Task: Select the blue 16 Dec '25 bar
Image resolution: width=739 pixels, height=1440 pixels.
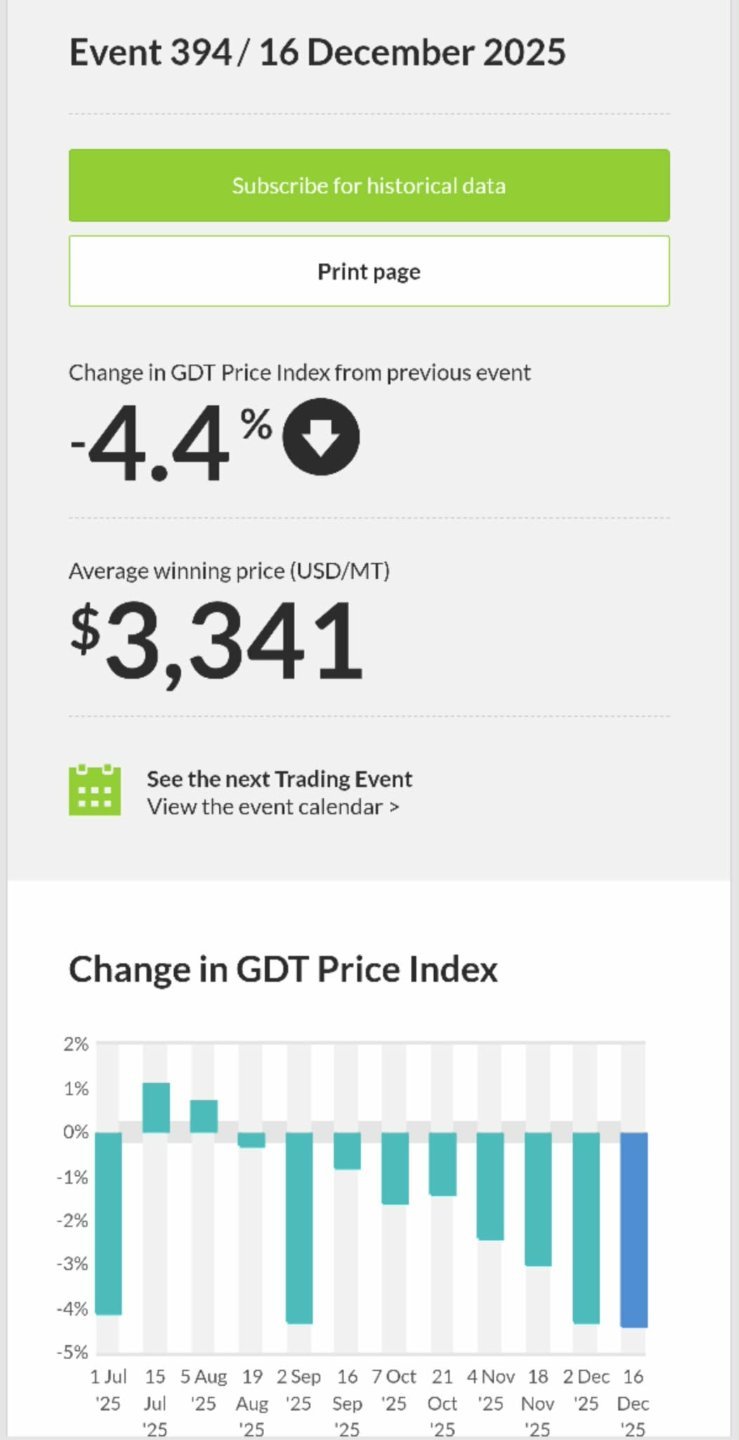Action: pyautogui.click(x=634, y=1229)
